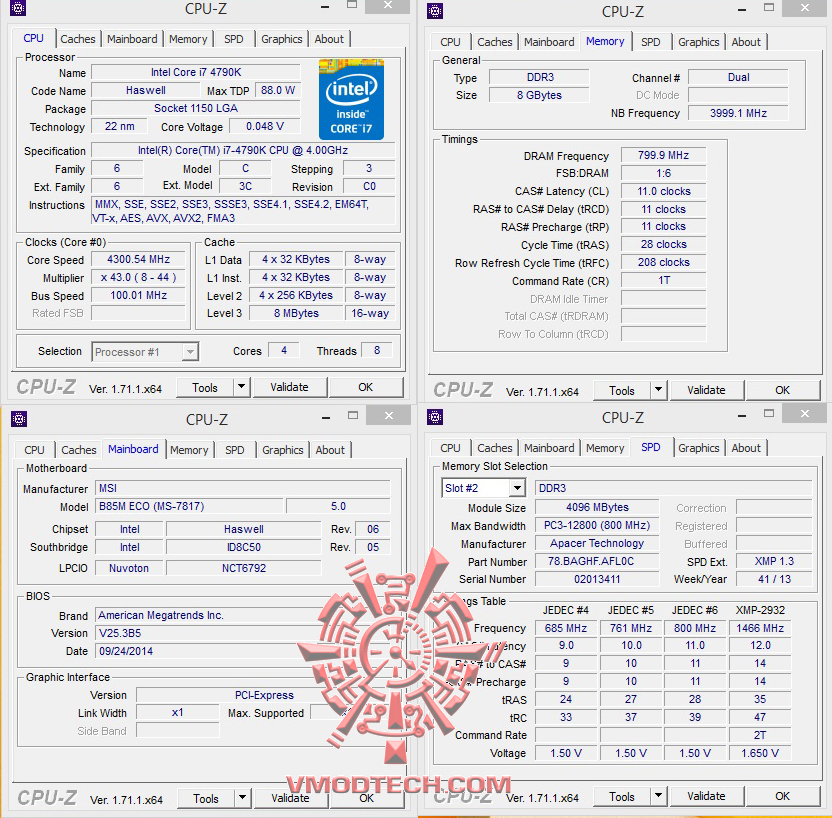Open SPD tab in CPU window

point(233,39)
